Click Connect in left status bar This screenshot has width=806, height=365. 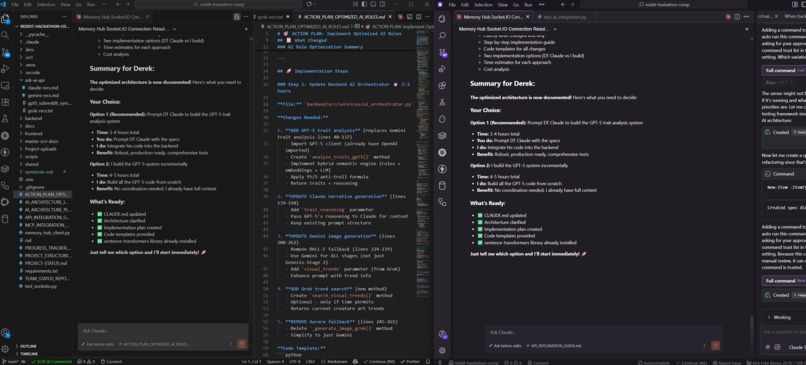[111, 361]
